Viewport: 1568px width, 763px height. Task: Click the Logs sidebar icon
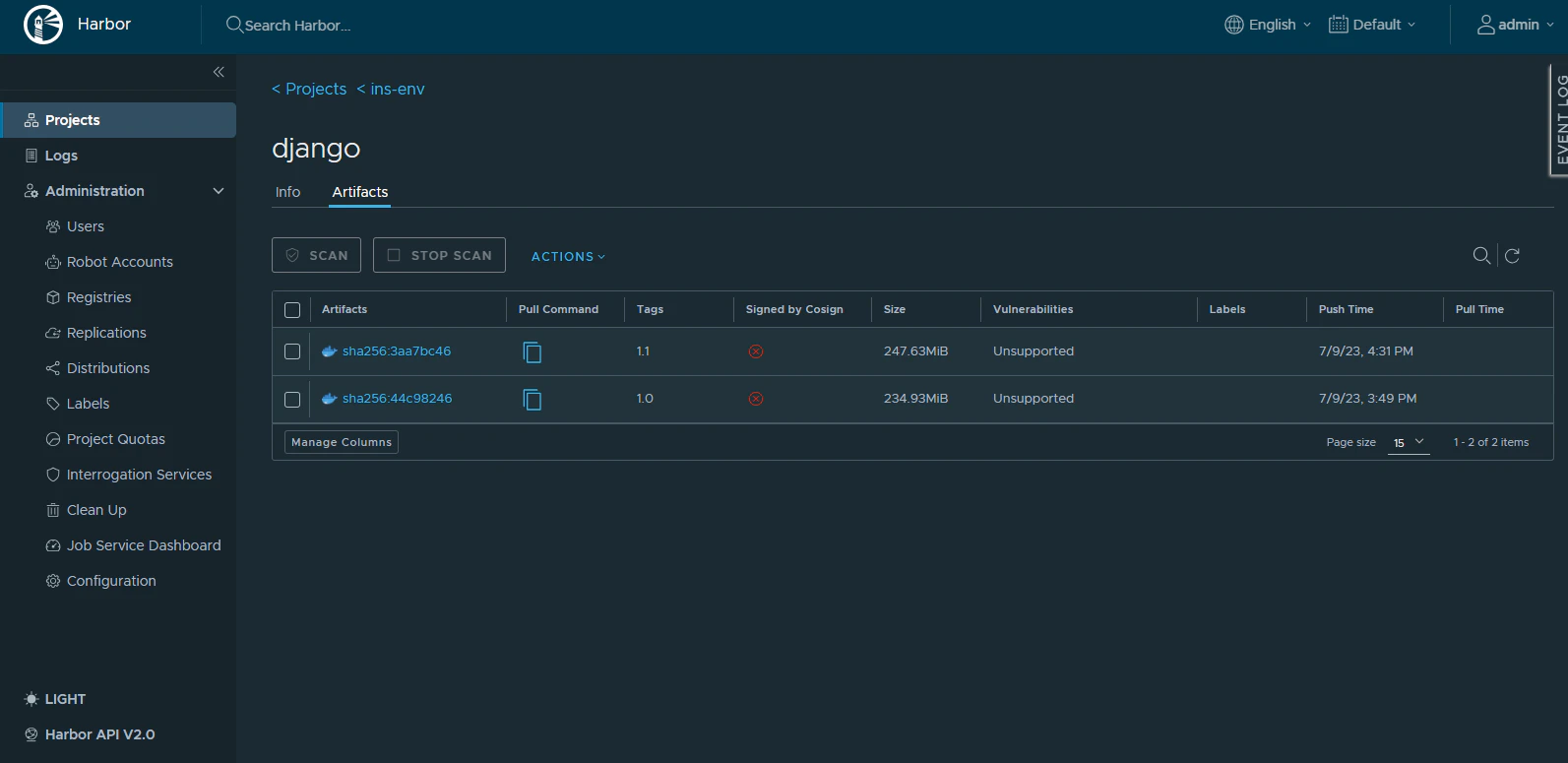coord(31,156)
